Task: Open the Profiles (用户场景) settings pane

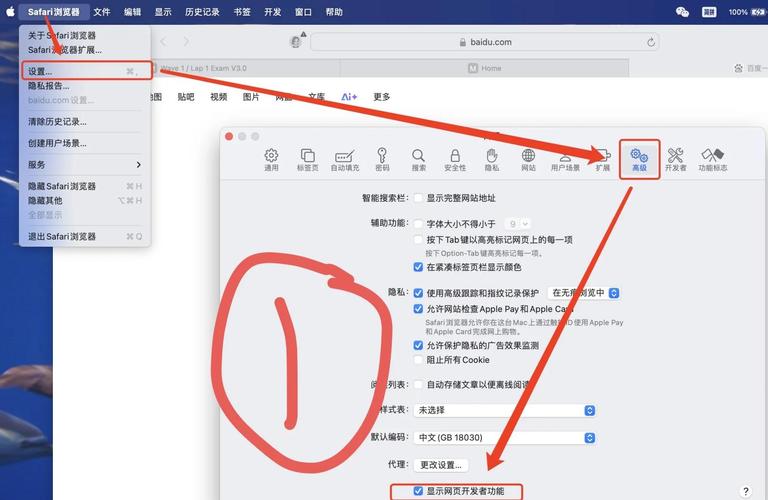Action: click(x=565, y=160)
